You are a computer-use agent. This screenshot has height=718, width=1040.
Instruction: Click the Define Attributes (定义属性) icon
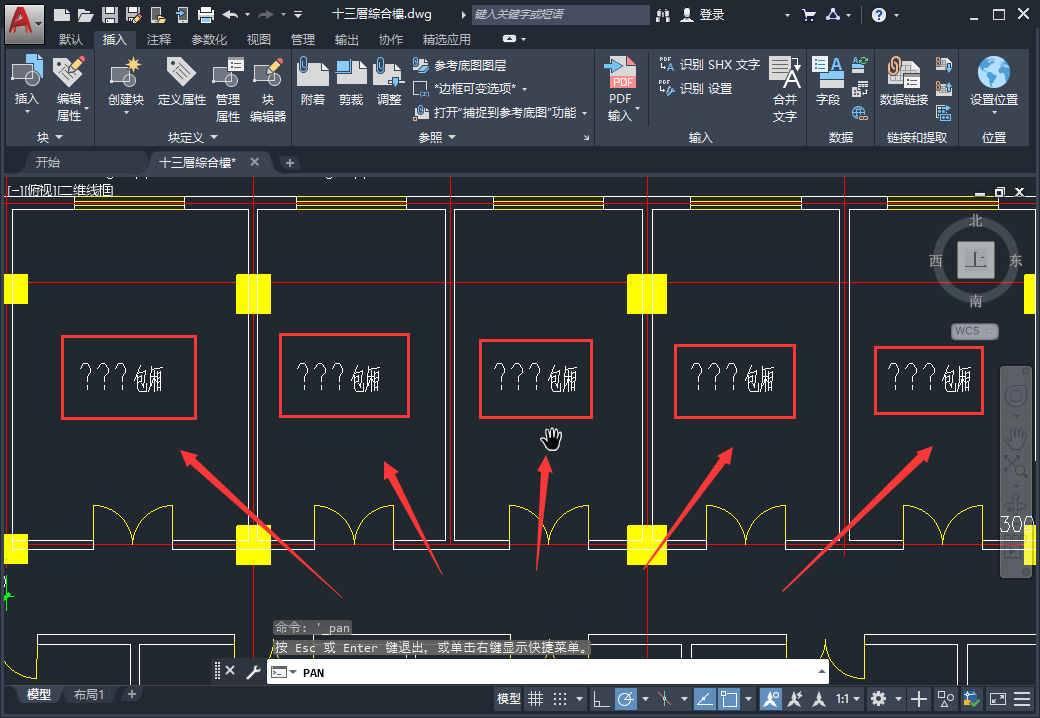(182, 81)
